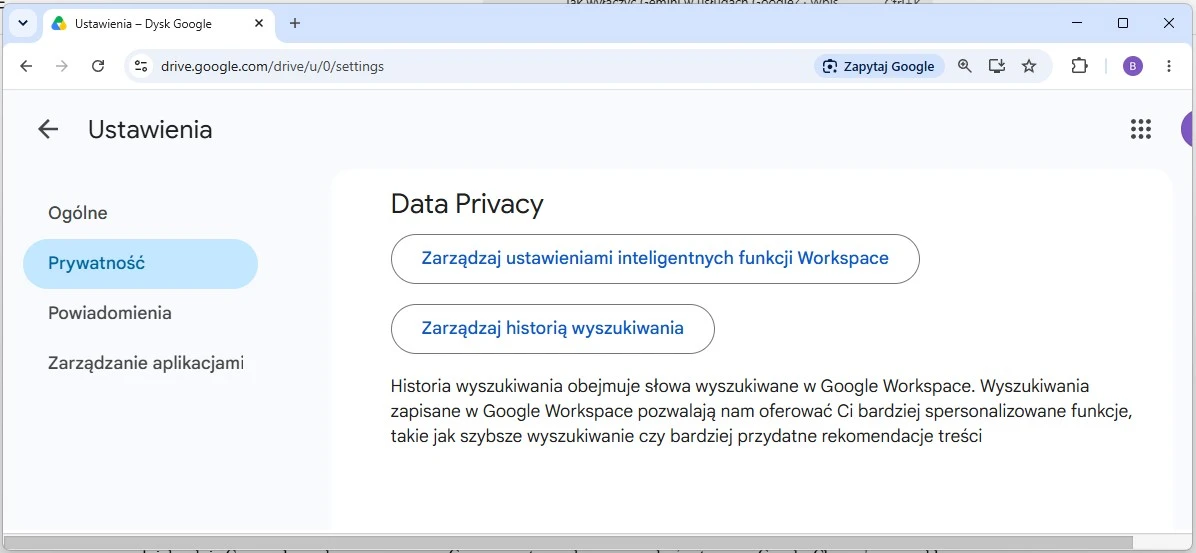This screenshot has height=553, width=1196.
Task: Open the Extensions puzzle icon
Action: (1079, 66)
